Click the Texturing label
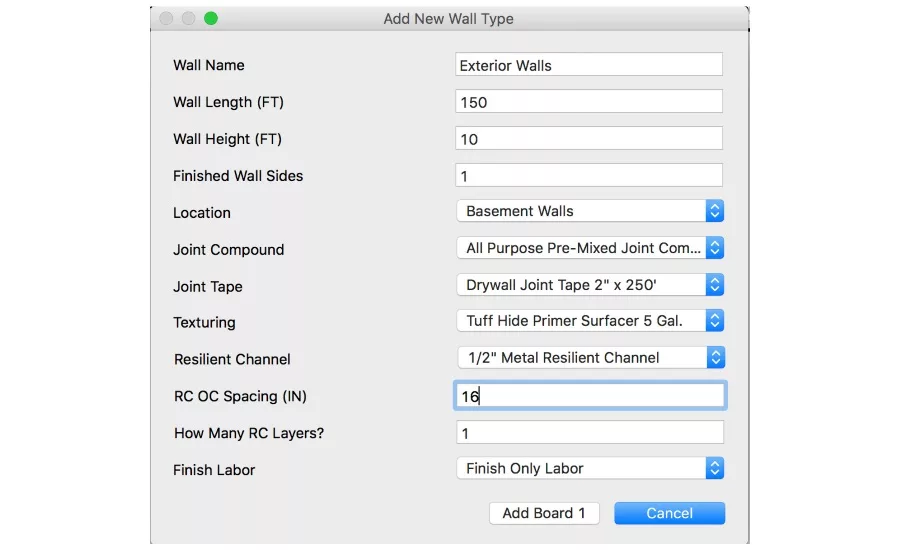 (204, 323)
